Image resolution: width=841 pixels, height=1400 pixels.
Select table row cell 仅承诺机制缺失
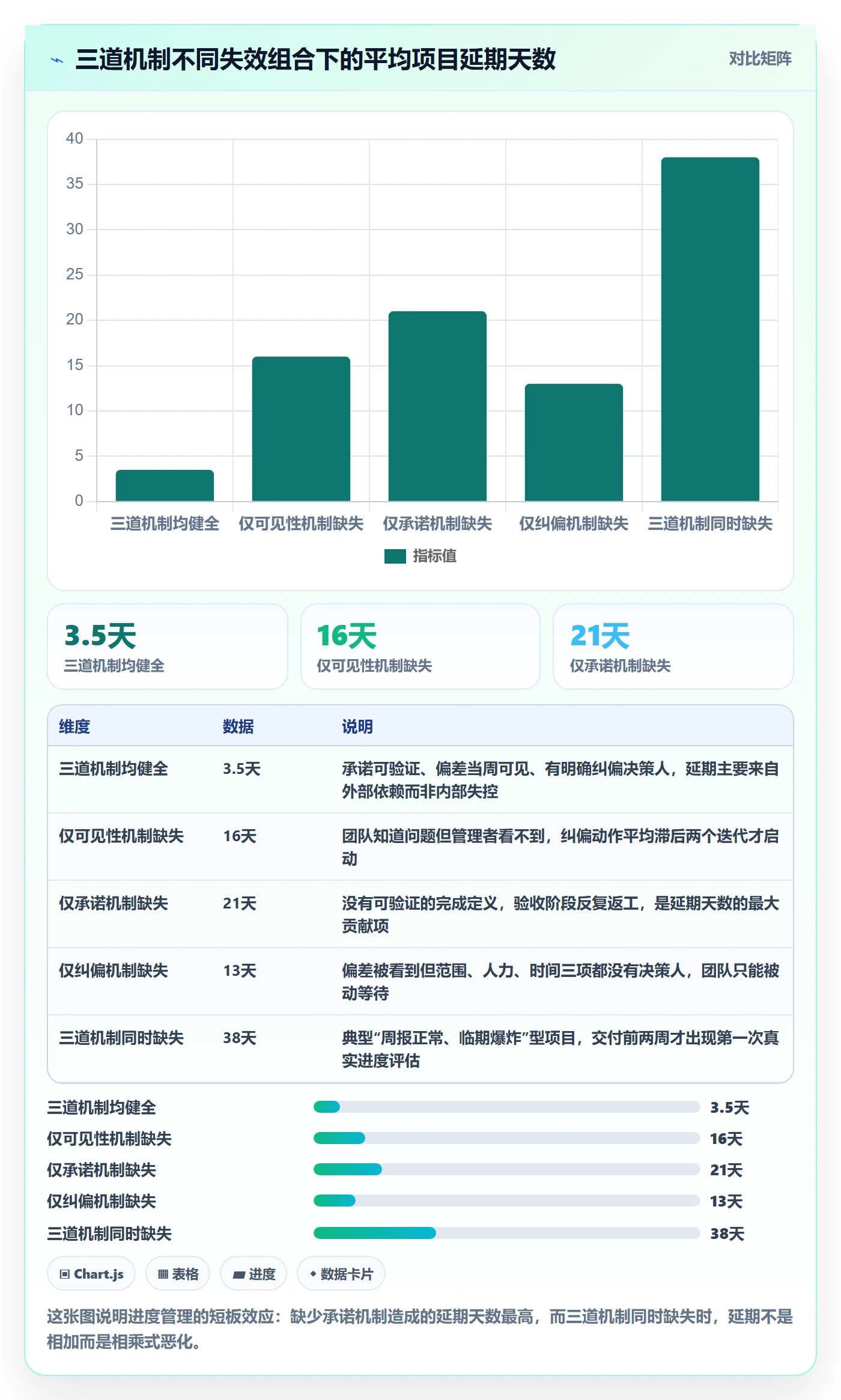click(114, 904)
